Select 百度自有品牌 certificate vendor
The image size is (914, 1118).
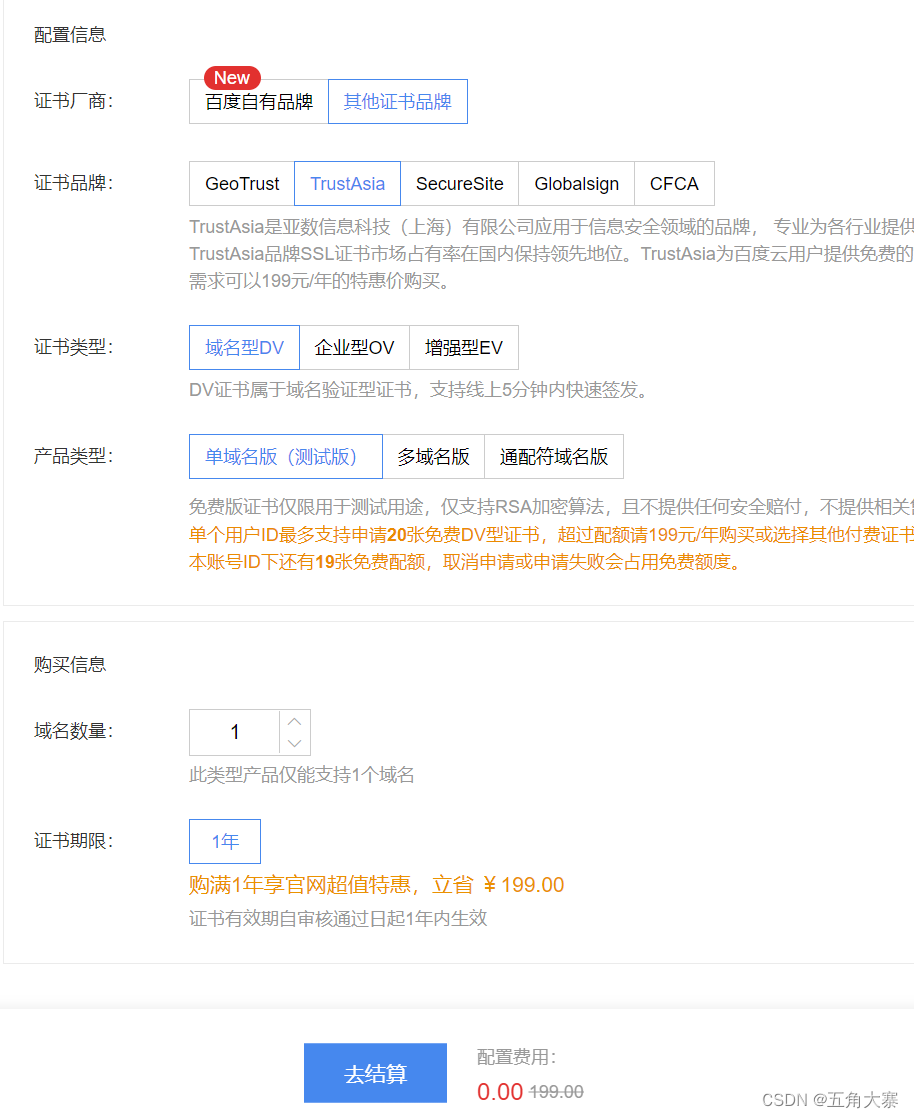pos(259,101)
